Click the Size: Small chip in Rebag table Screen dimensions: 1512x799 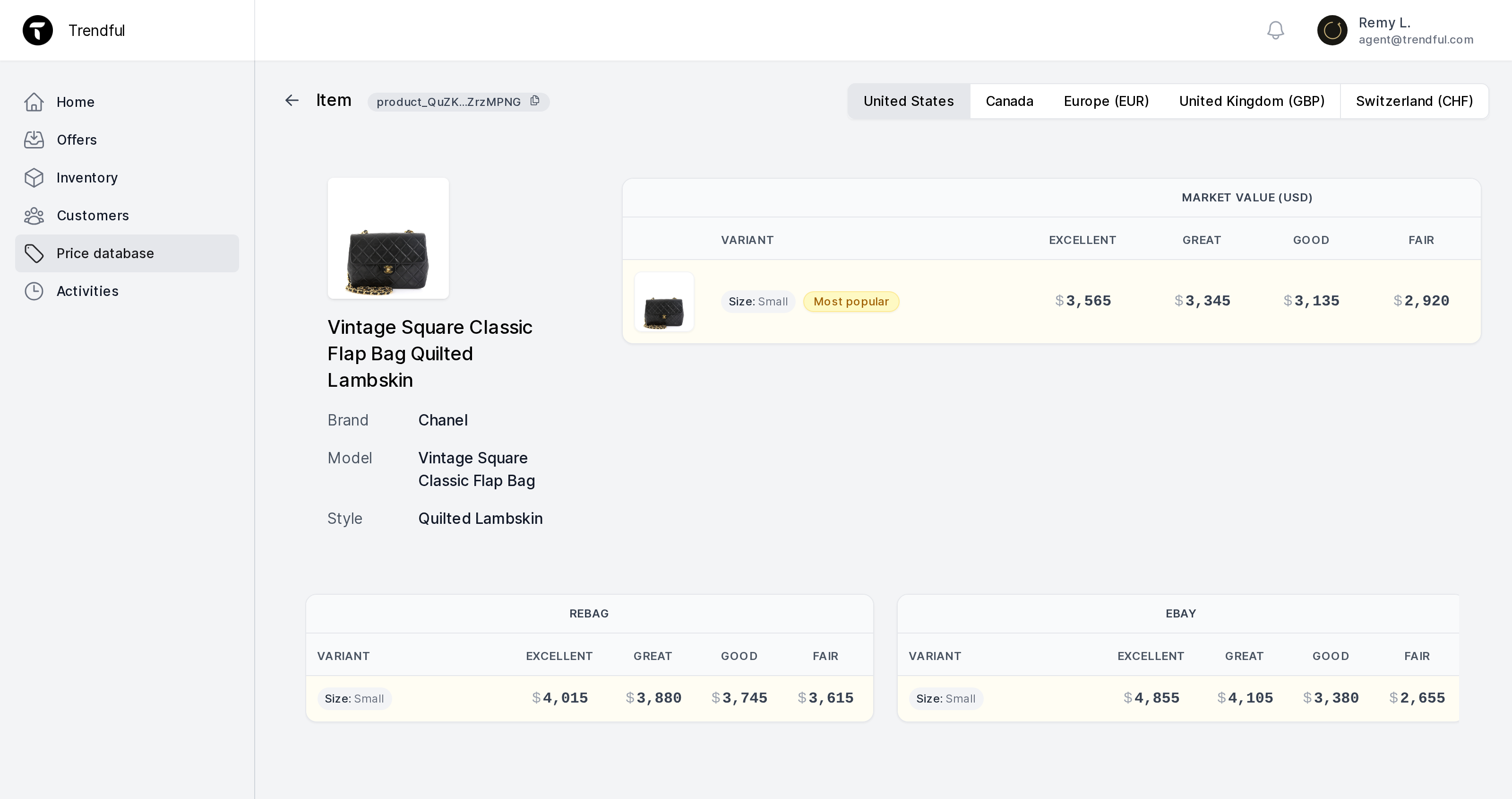point(354,699)
